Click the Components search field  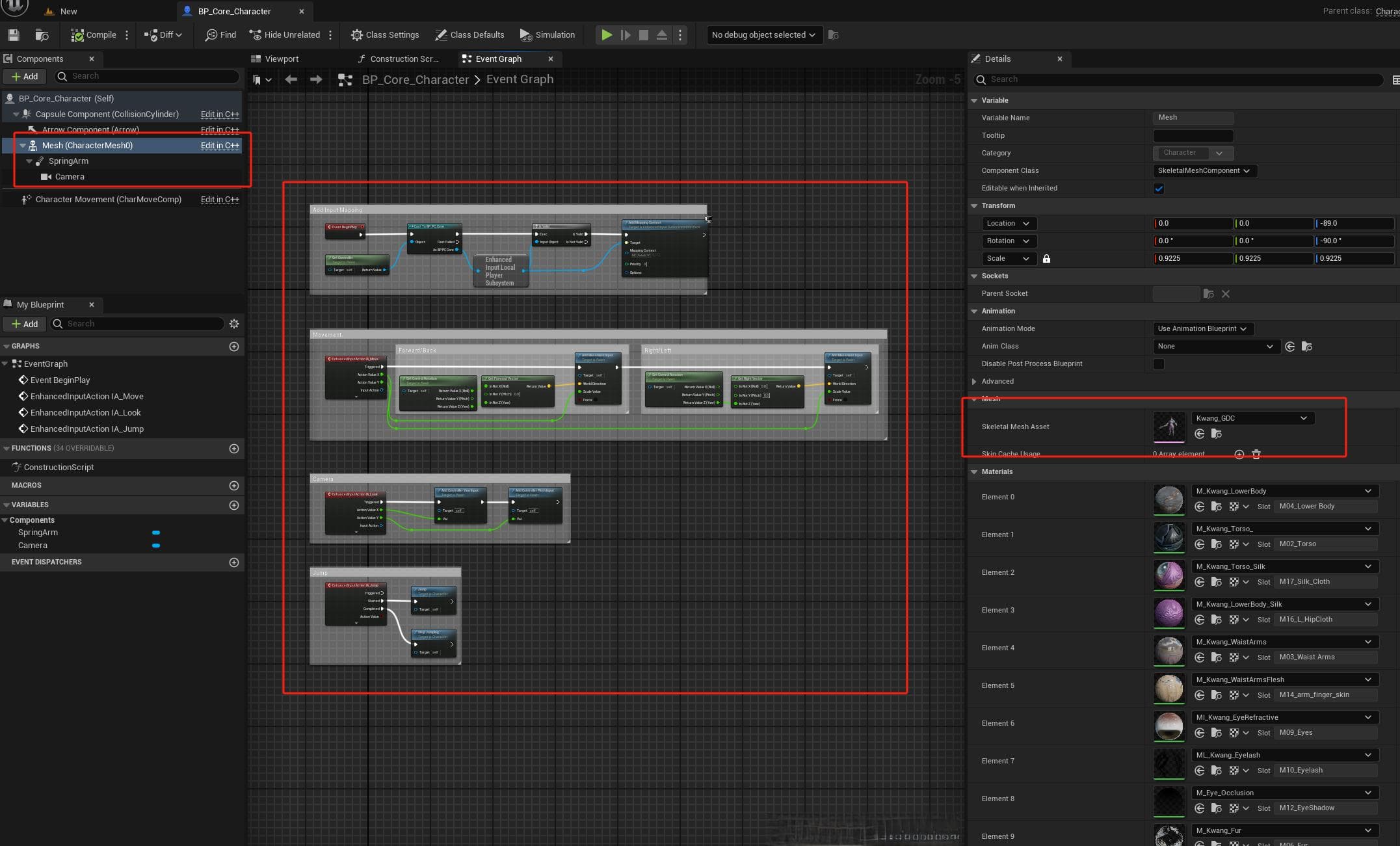point(147,77)
